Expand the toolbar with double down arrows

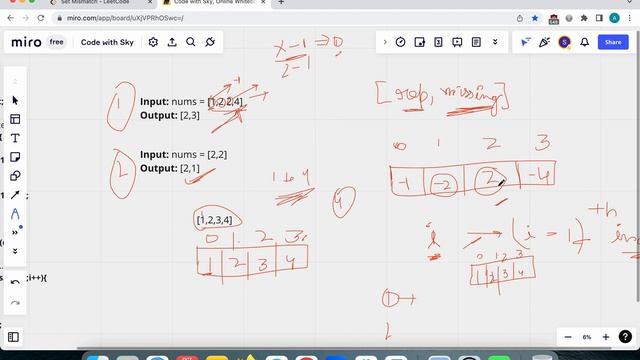pos(15,251)
